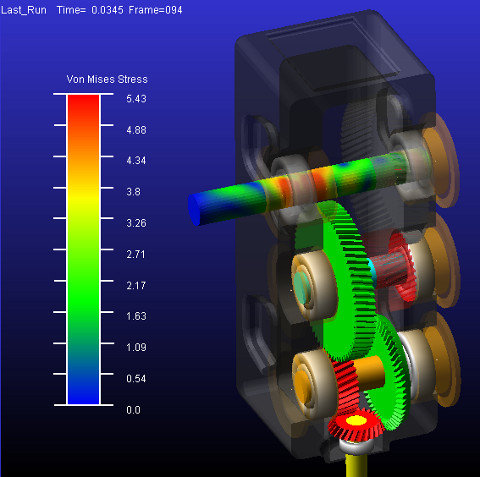Click the 0.0 minimum legend value
The image size is (480, 477).
[133, 410]
